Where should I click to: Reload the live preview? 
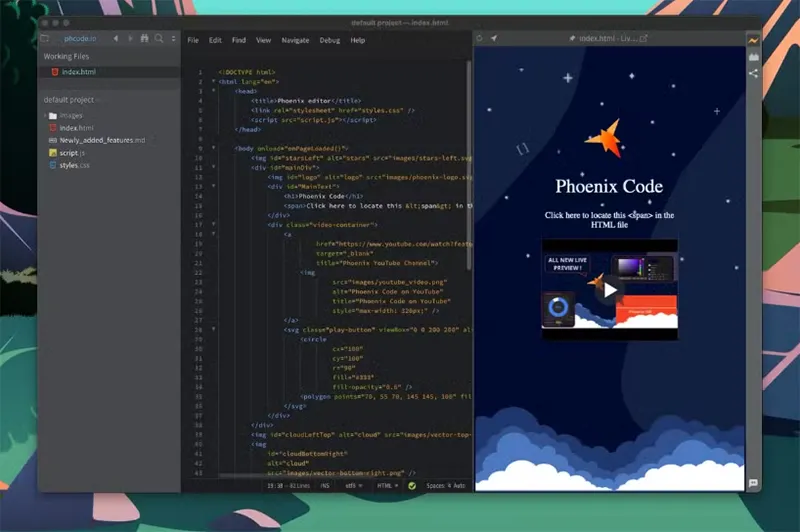click(x=479, y=39)
